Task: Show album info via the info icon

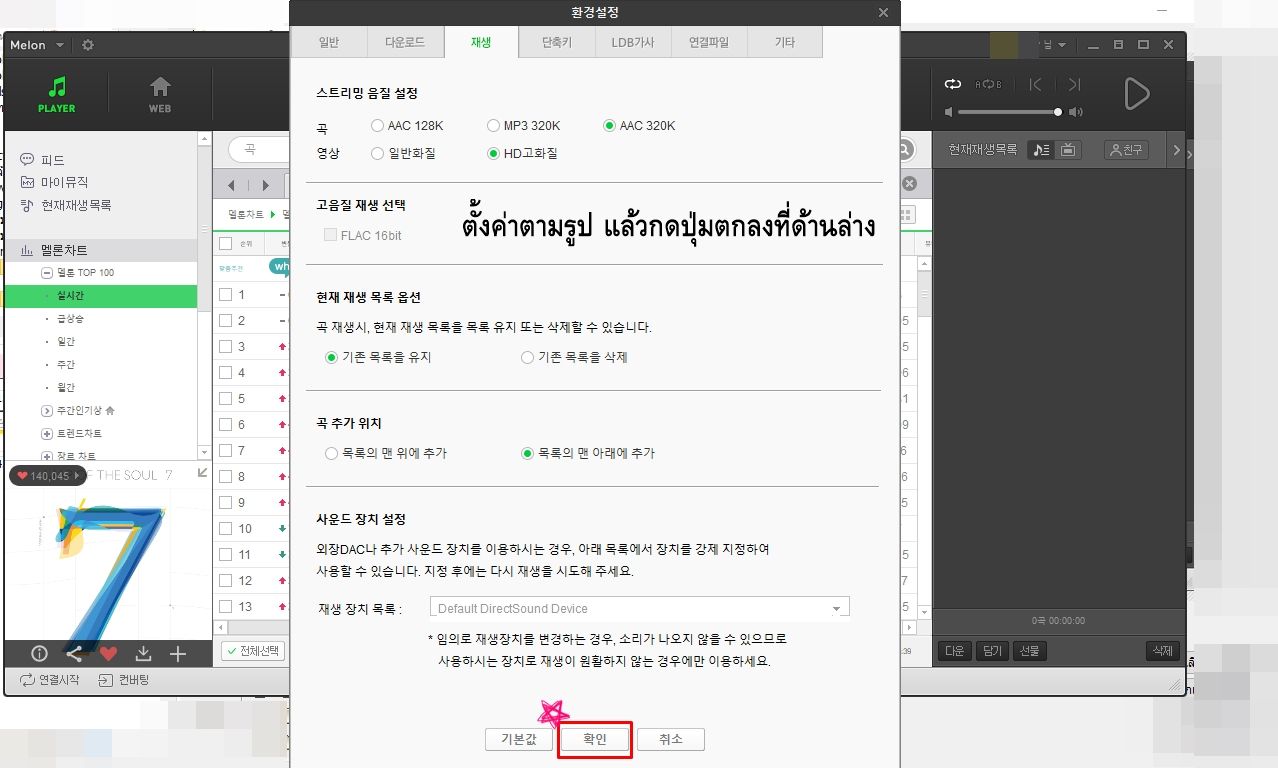Action: [x=39, y=654]
